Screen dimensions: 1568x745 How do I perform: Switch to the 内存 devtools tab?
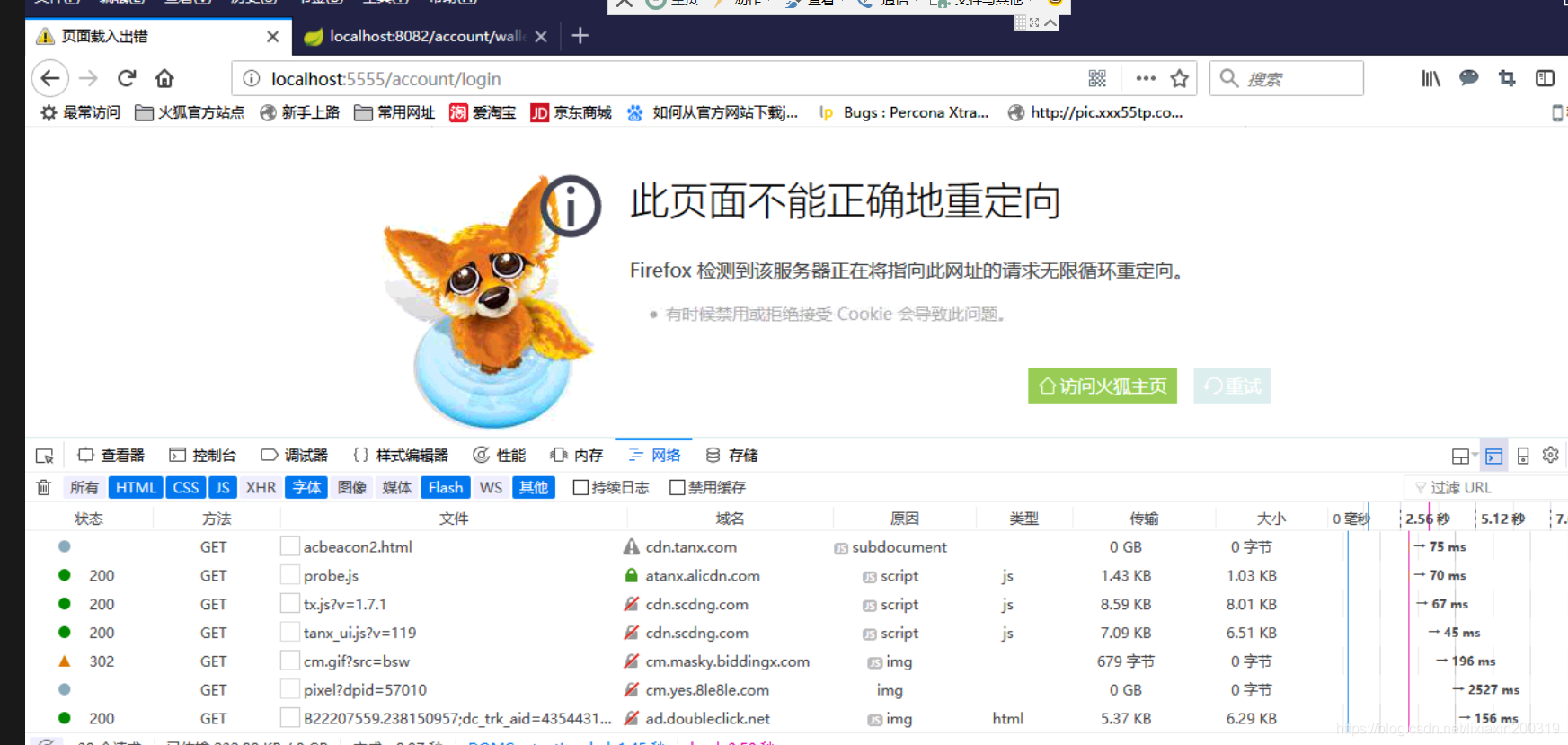coord(577,456)
